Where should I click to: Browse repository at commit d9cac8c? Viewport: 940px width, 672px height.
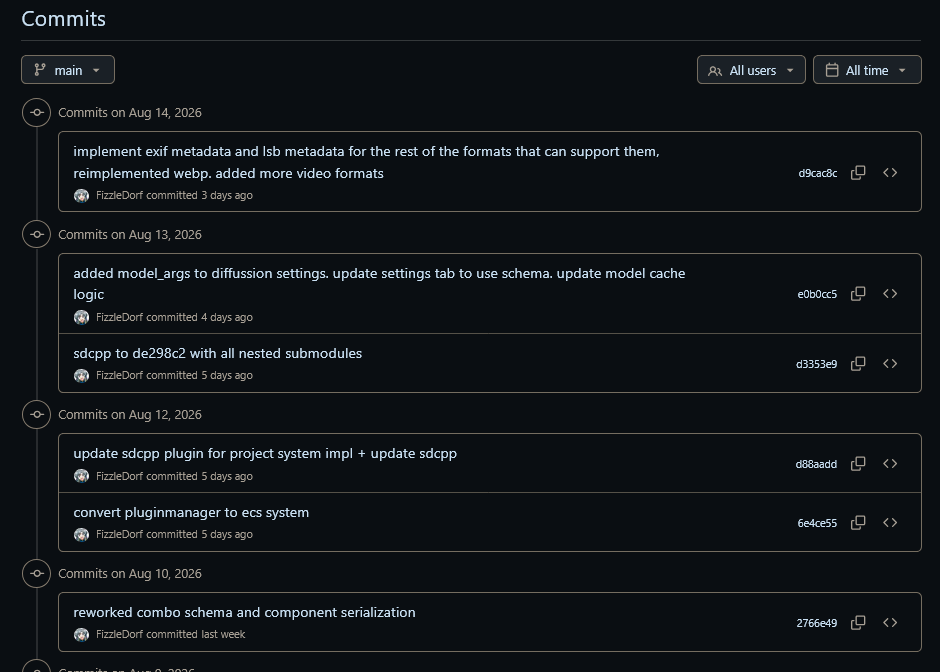(890, 173)
